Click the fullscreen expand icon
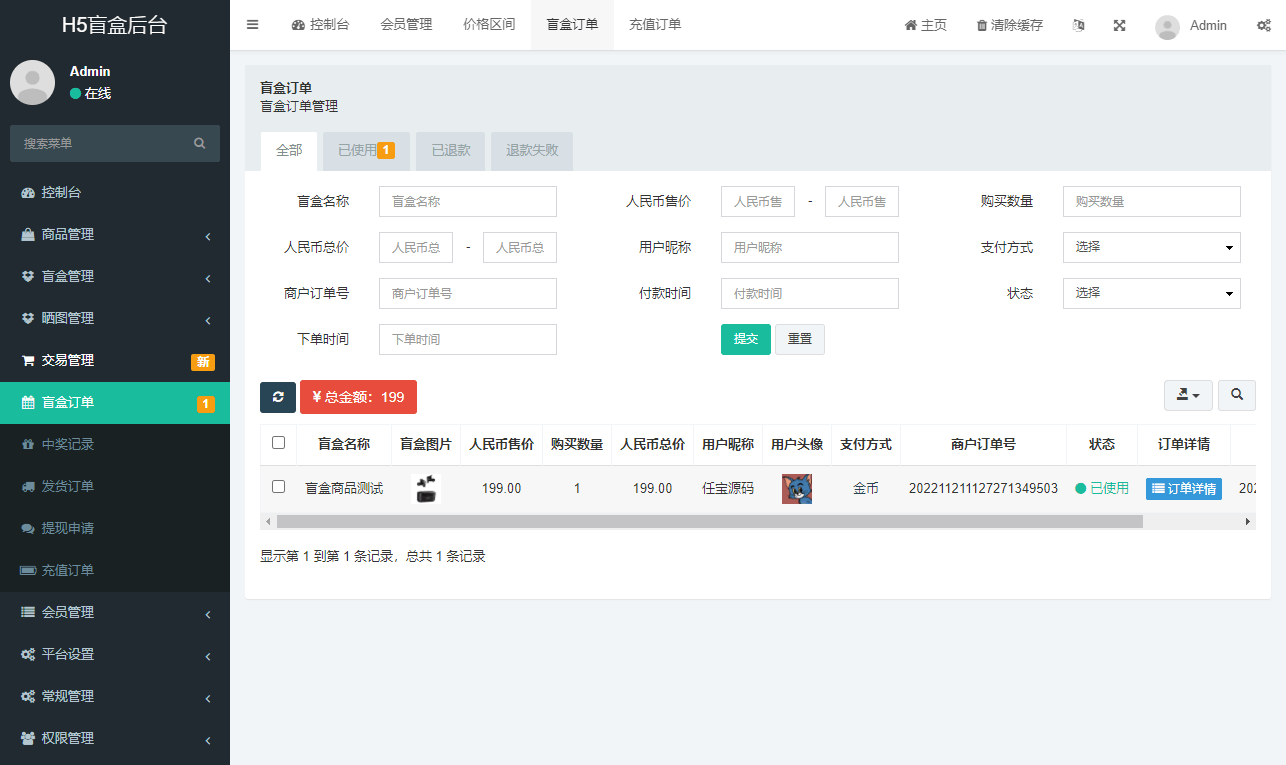The width and height of the screenshot is (1286, 765). pos(1120,25)
